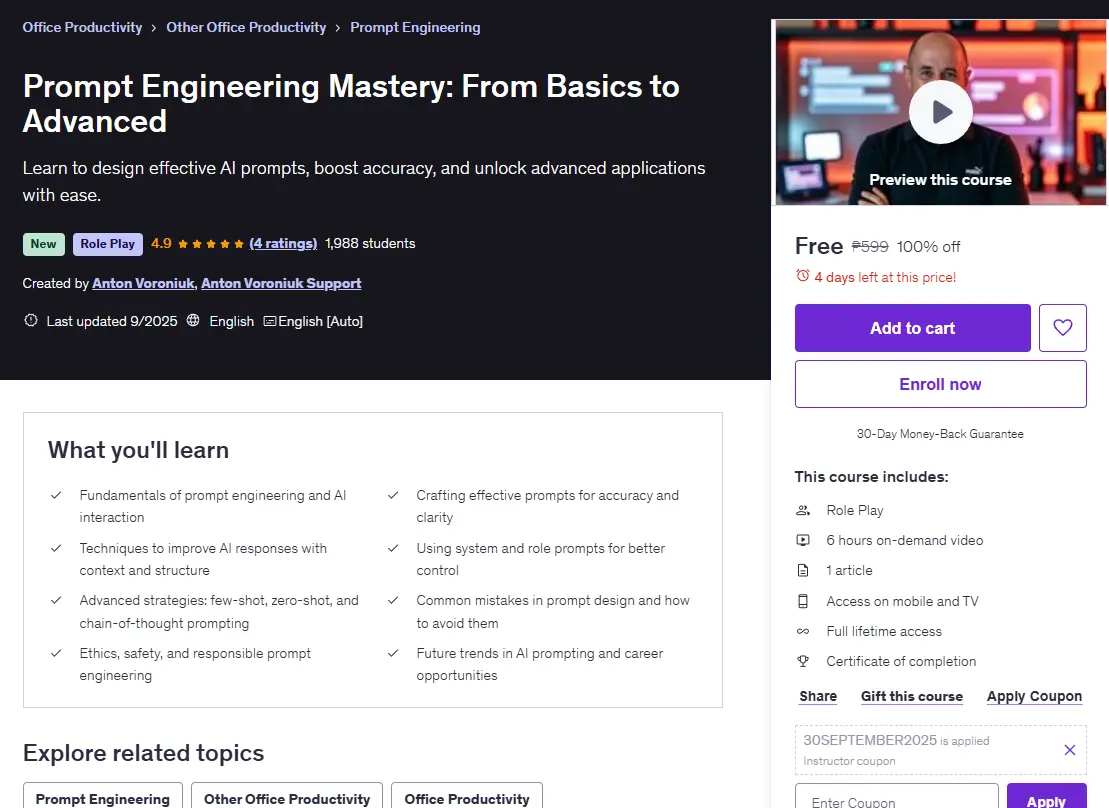The height and width of the screenshot is (808, 1109).
Task: Focus the Enter Coupon input field
Action: (896, 798)
